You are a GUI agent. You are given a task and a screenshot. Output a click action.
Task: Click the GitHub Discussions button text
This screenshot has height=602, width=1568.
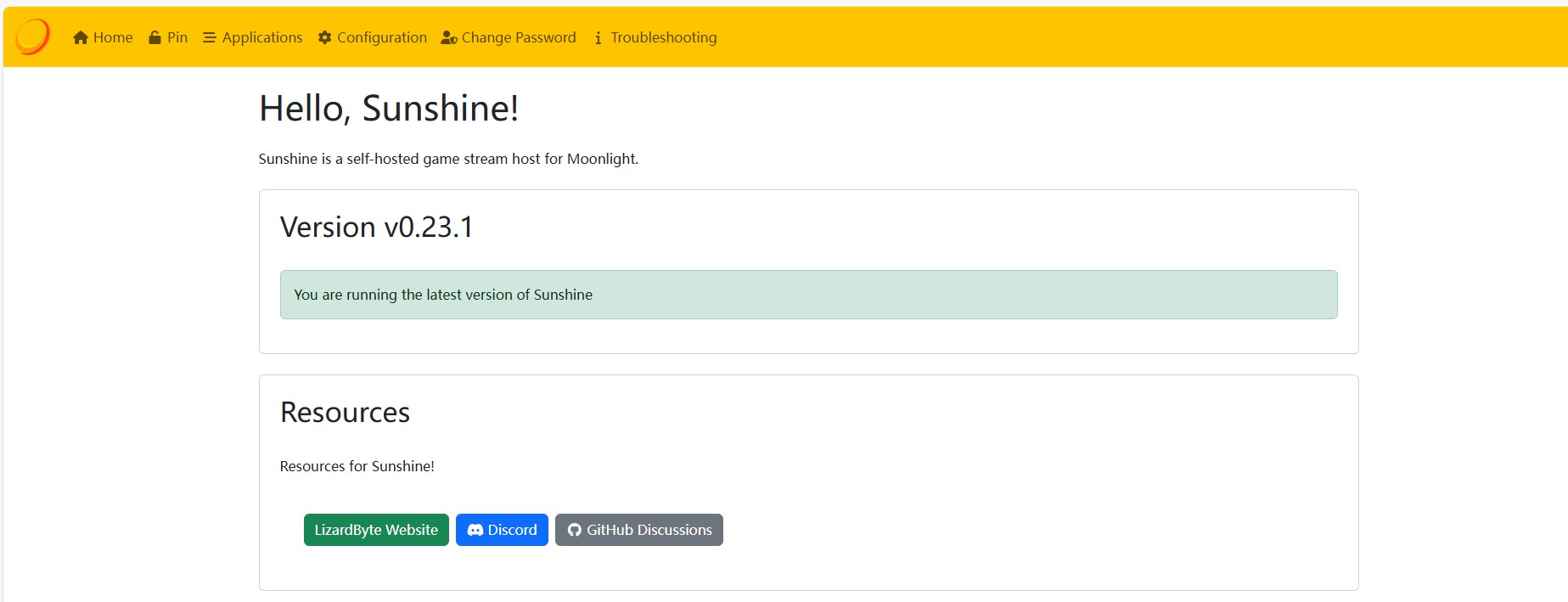point(649,530)
